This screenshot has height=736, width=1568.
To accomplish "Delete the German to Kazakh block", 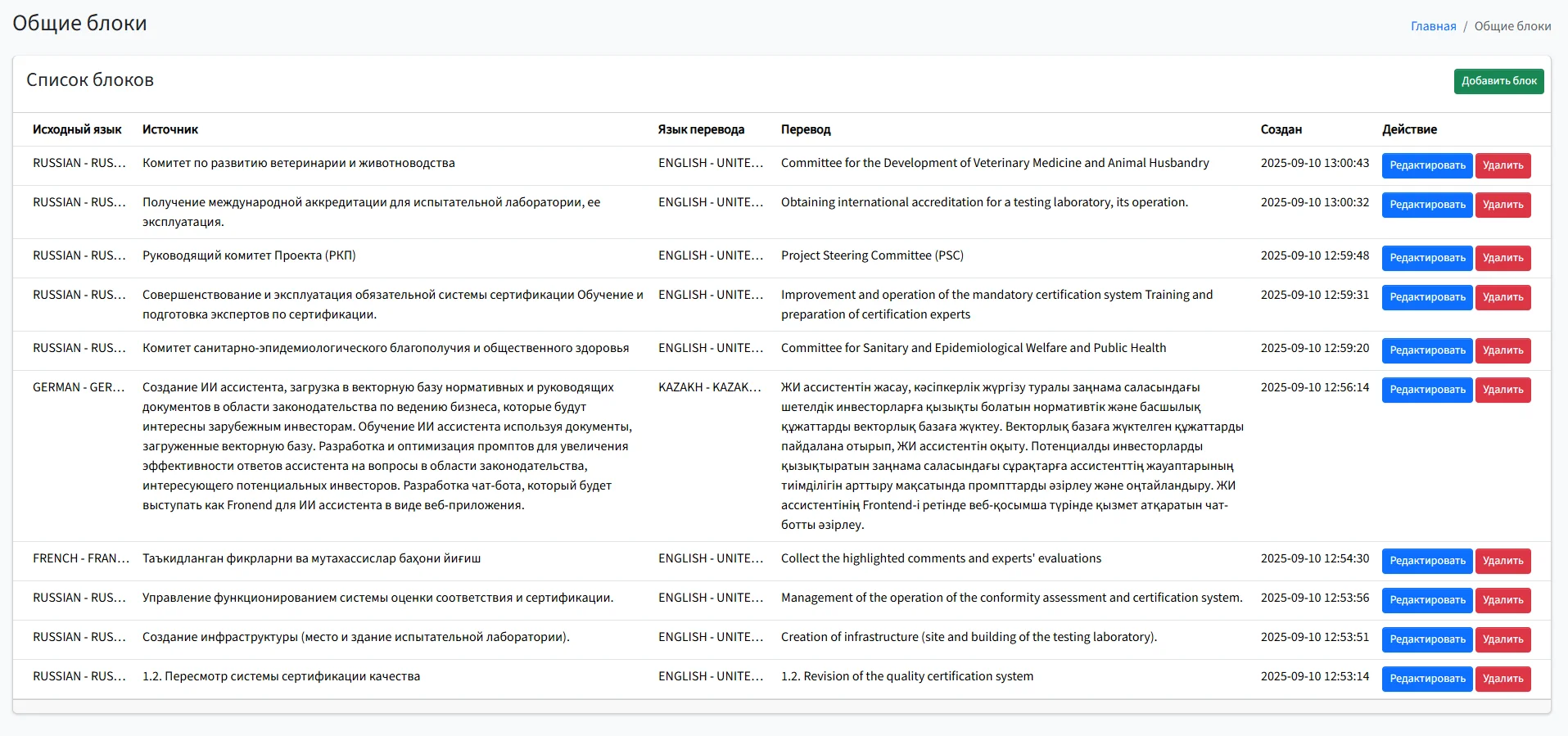I will (1502, 390).
